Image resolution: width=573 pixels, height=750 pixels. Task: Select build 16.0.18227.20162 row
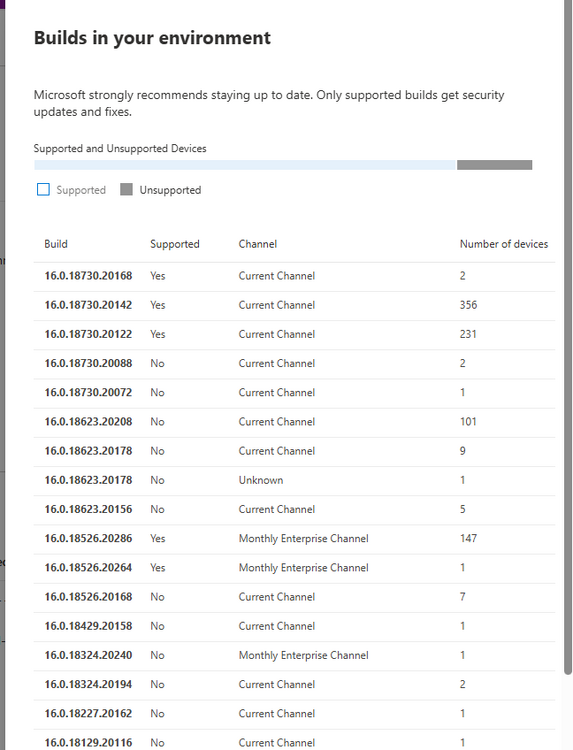294,714
